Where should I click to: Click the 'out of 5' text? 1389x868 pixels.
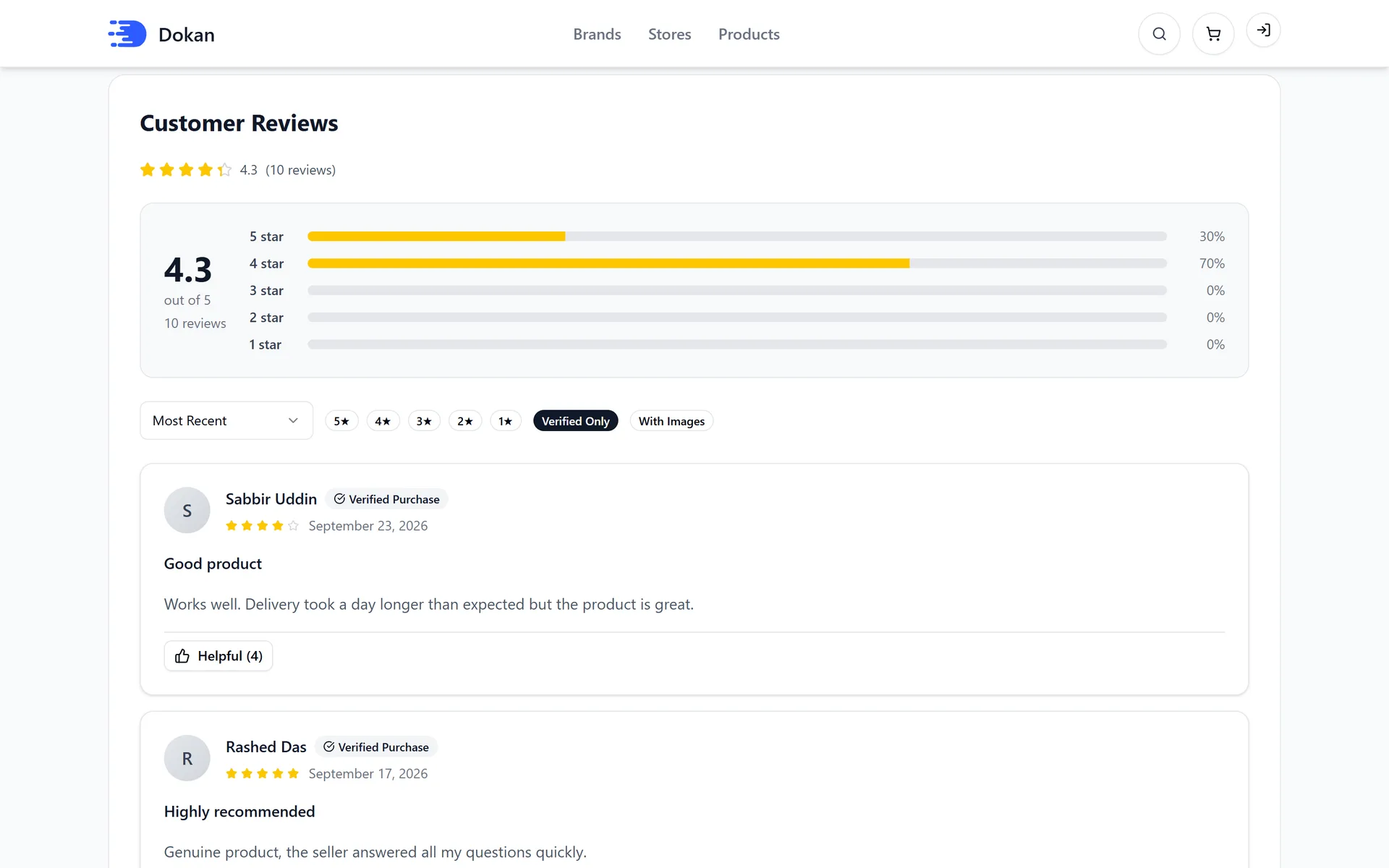click(x=187, y=300)
